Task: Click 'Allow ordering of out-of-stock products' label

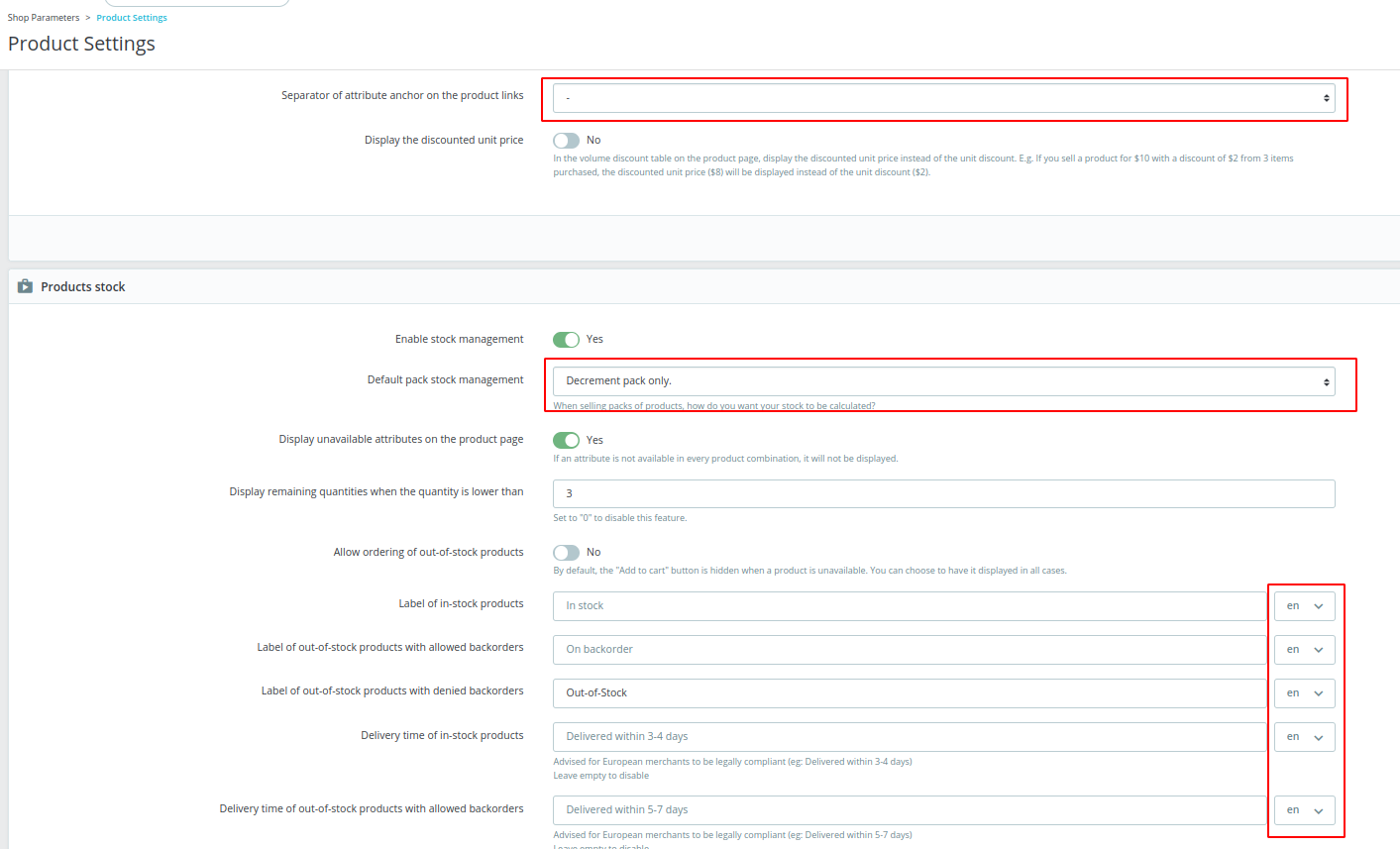Action: click(428, 552)
